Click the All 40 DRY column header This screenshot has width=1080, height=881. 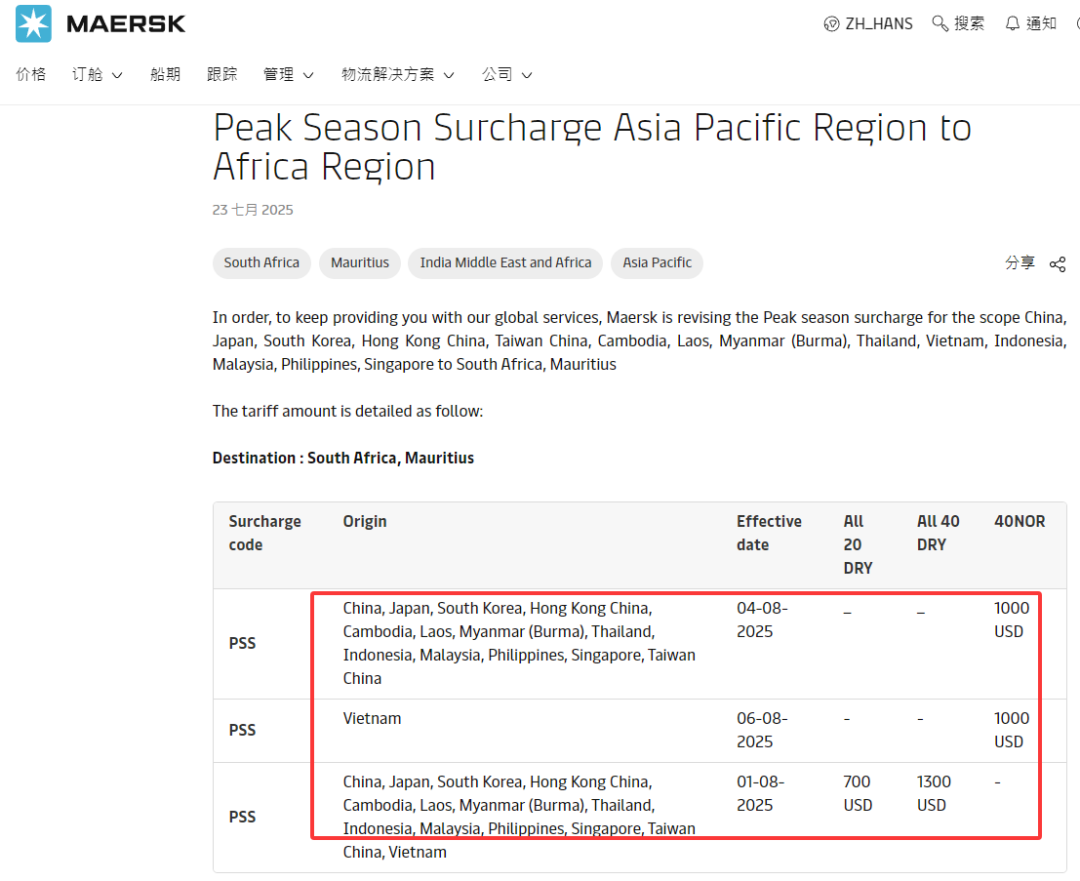(938, 533)
